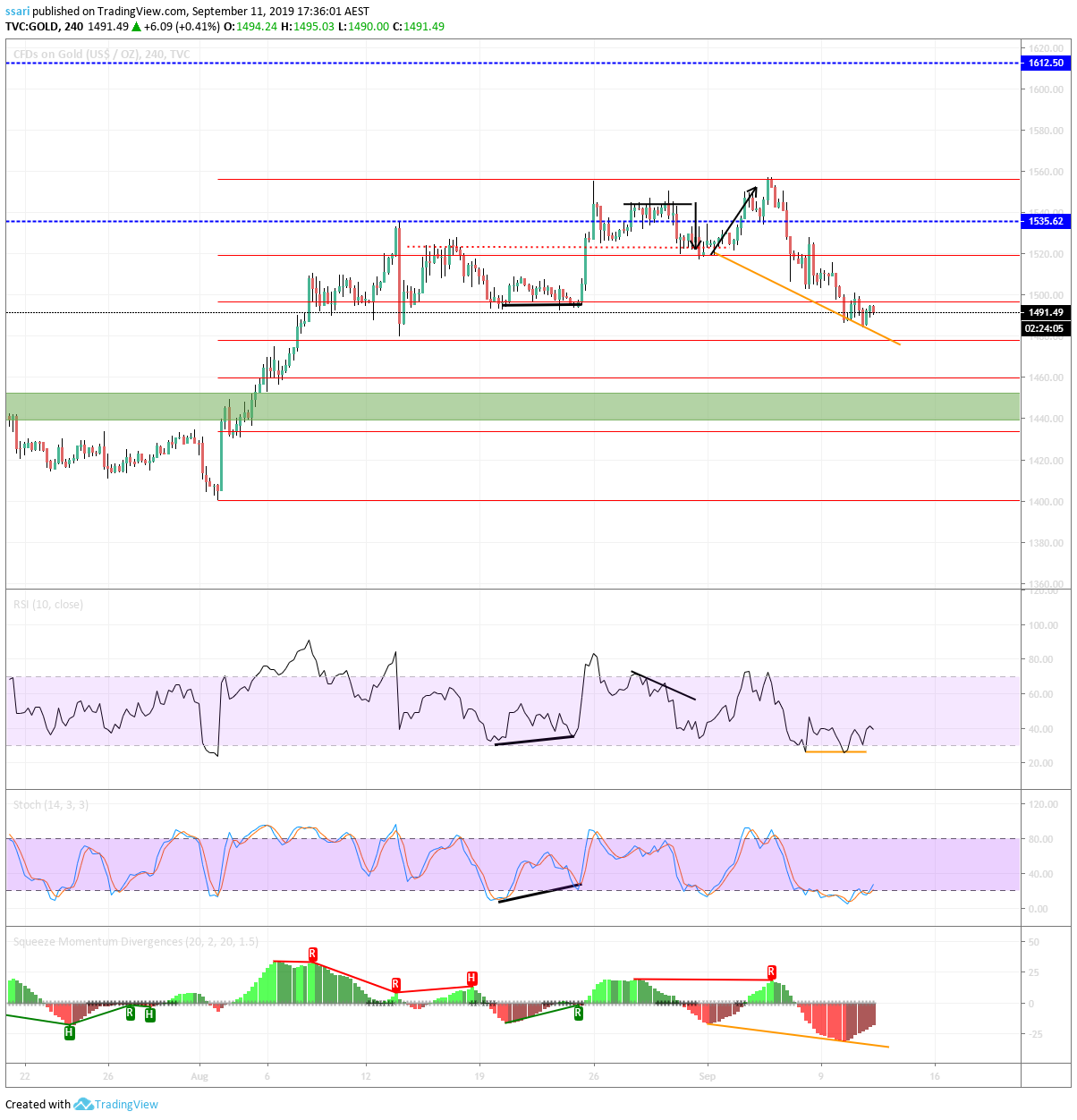This screenshot has height=1120, width=1077.
Task: Click the '16' date axis label
Action: 935,1076
